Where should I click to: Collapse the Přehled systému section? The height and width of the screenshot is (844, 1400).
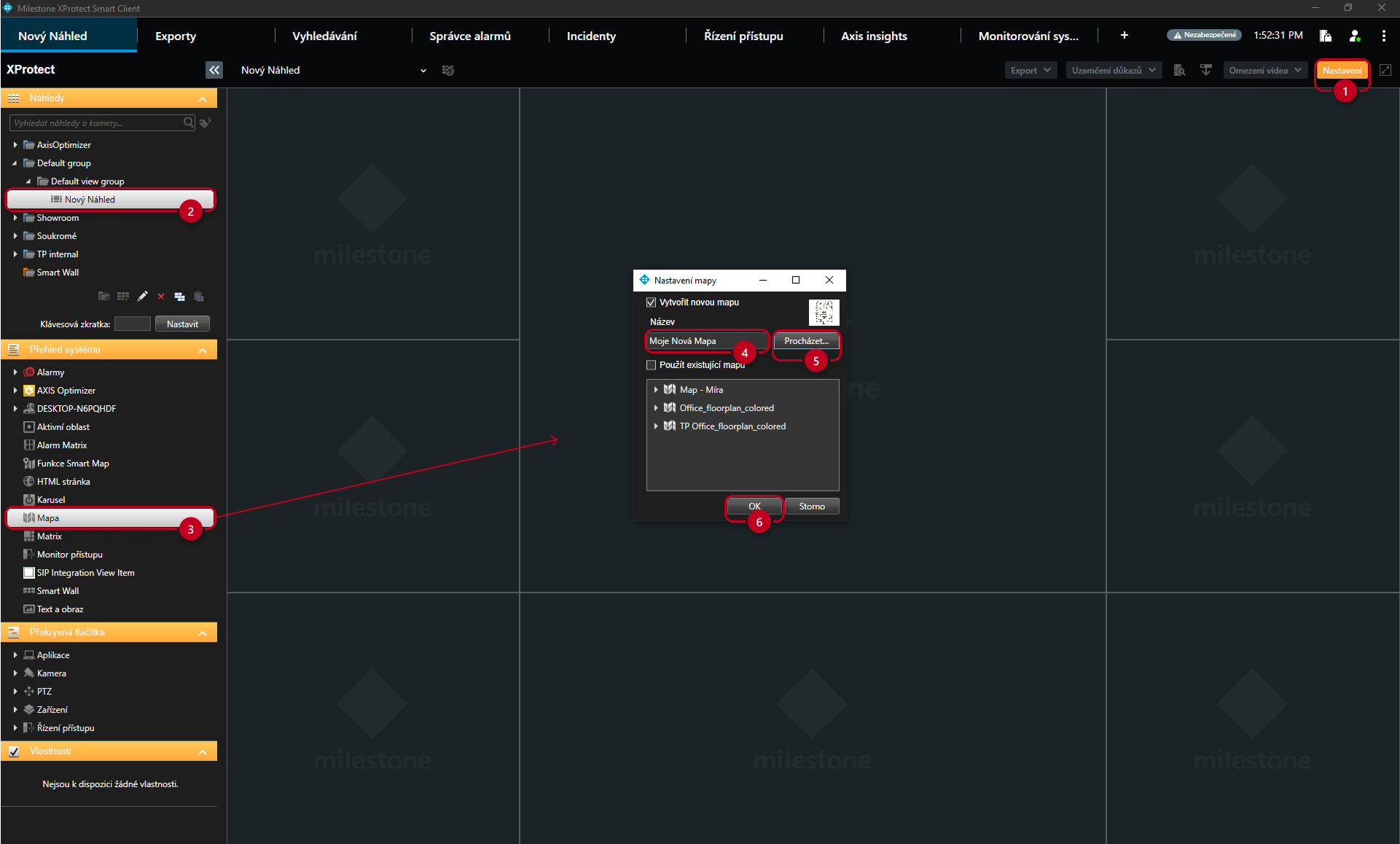click(x=203, y=351)
